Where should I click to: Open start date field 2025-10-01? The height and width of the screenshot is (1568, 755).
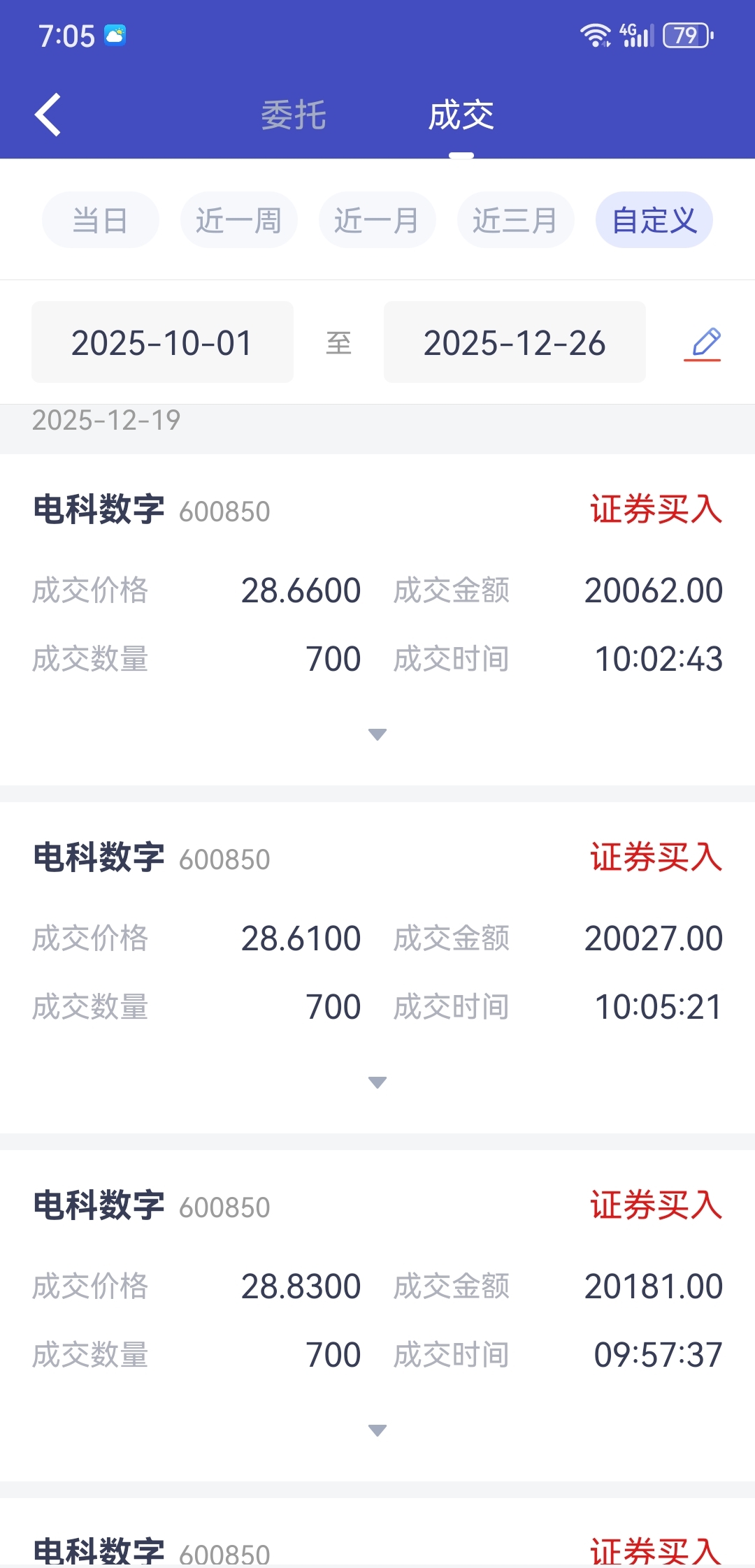click(162, 342)
